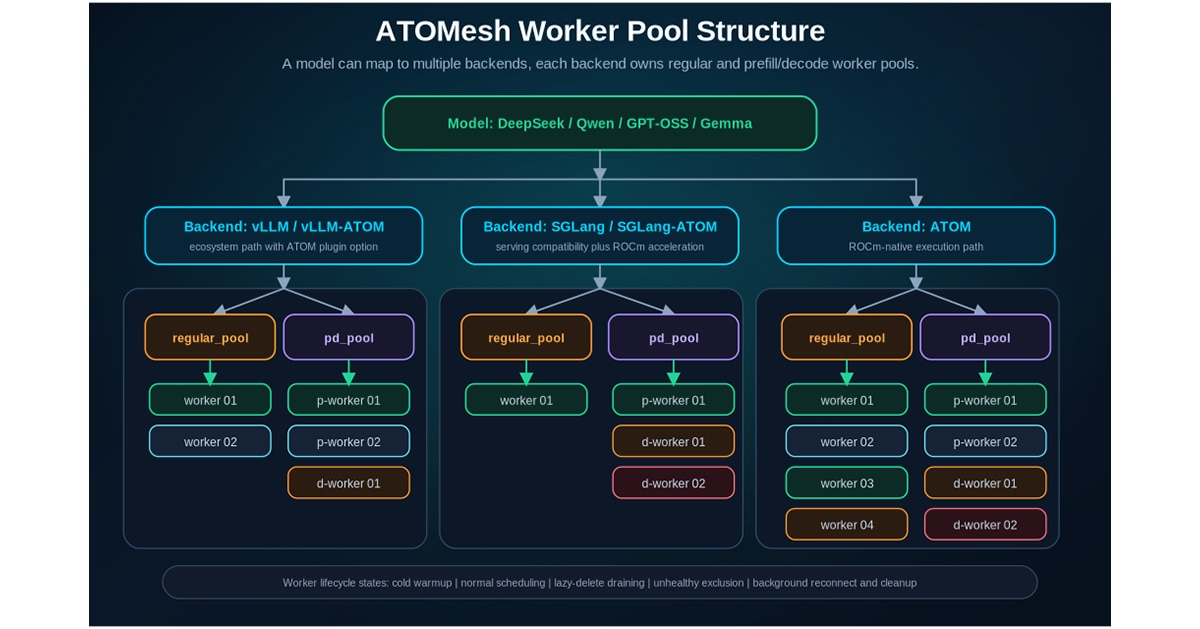Click the 'serving compatibility plus ROCm acceleration' caption
The width and height of the screenshot is (1200, 629).
tap(600, 246)
